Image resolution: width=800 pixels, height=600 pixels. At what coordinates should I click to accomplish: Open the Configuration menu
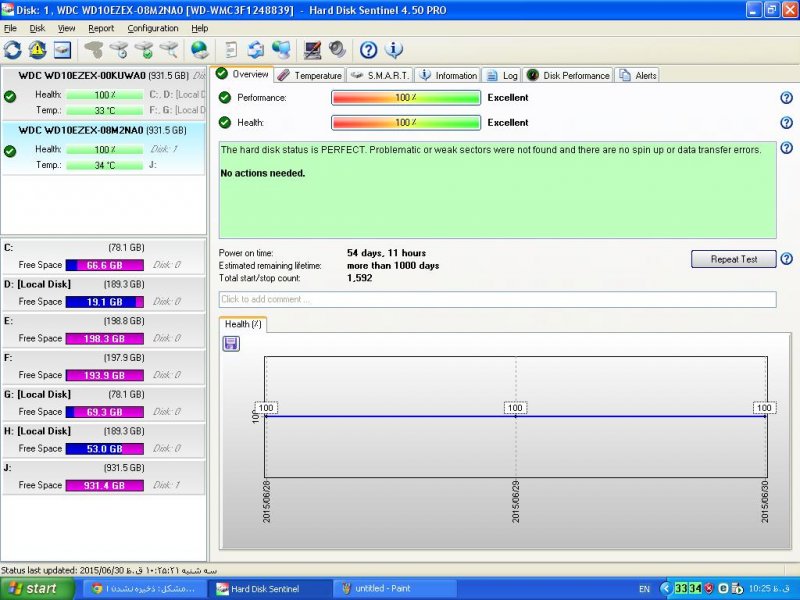point(153,29)
